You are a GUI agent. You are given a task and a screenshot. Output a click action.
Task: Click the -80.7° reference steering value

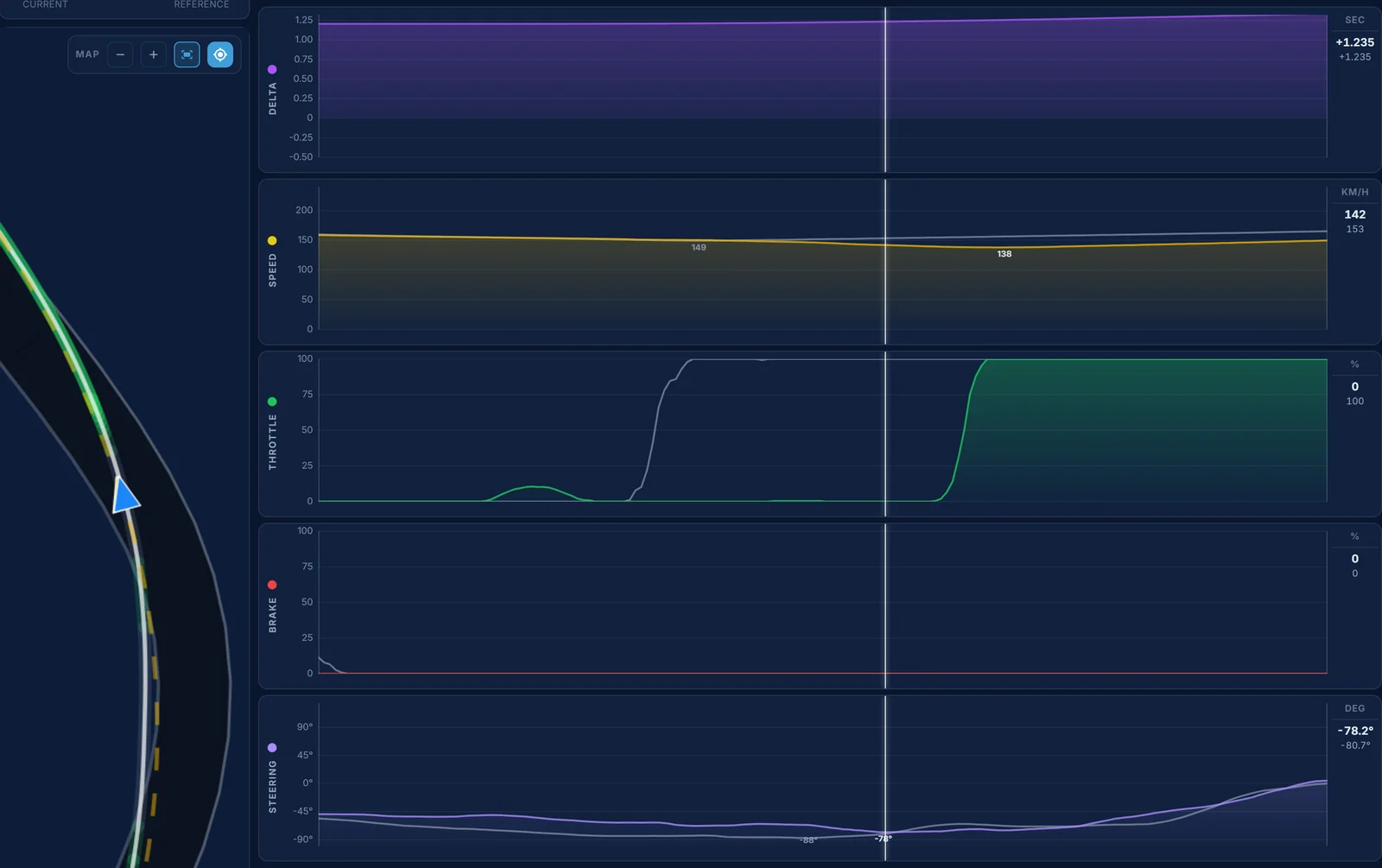pos(1354,745)
